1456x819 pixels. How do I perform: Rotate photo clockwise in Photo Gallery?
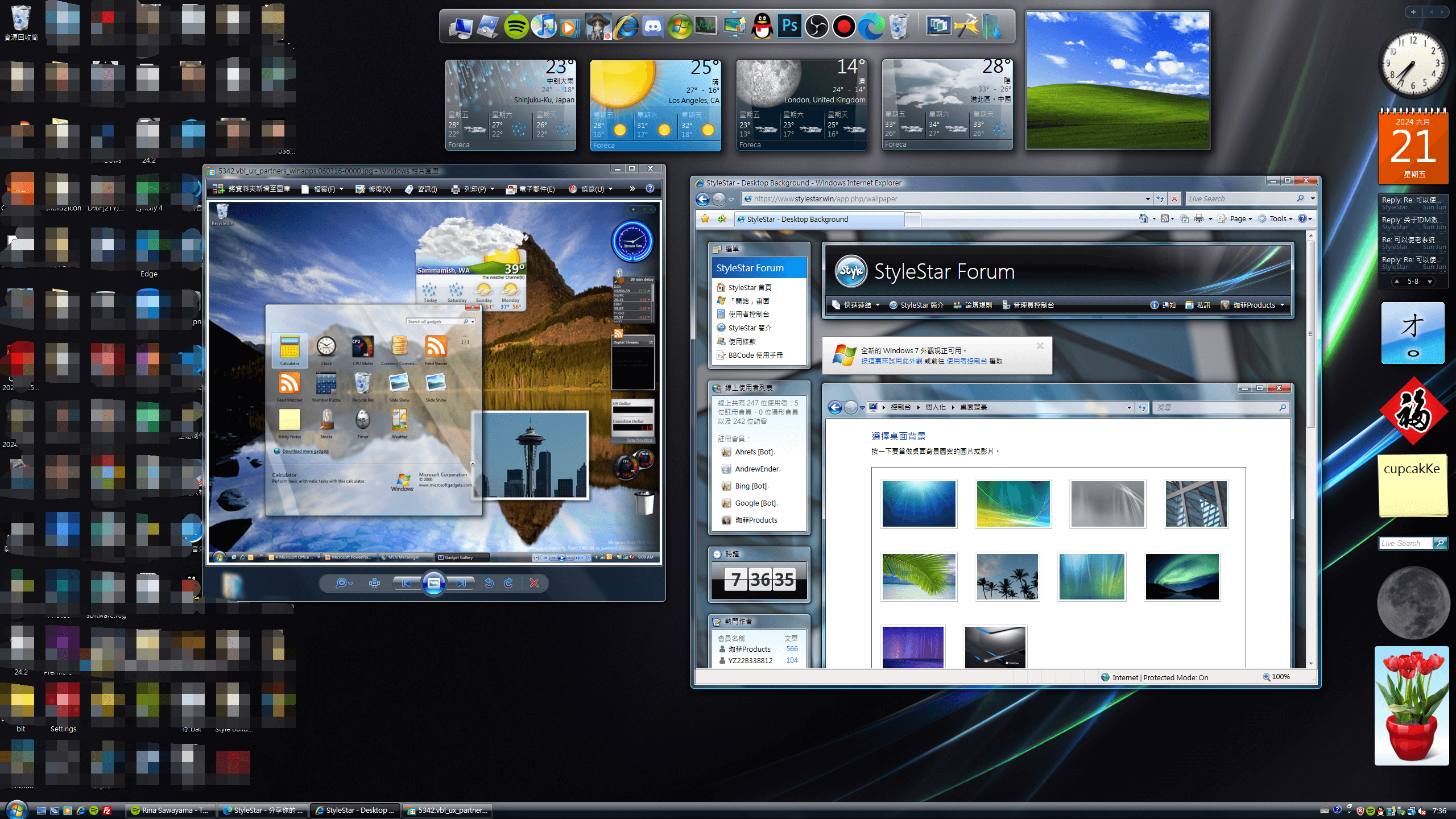(508, 583)
